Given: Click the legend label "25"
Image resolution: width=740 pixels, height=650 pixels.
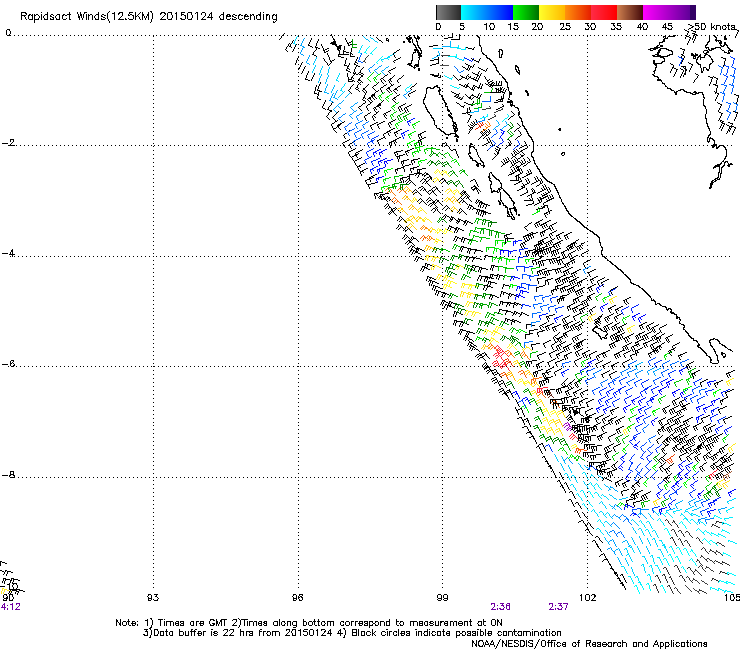Looking at the screenshot, I should pos(565,27).
